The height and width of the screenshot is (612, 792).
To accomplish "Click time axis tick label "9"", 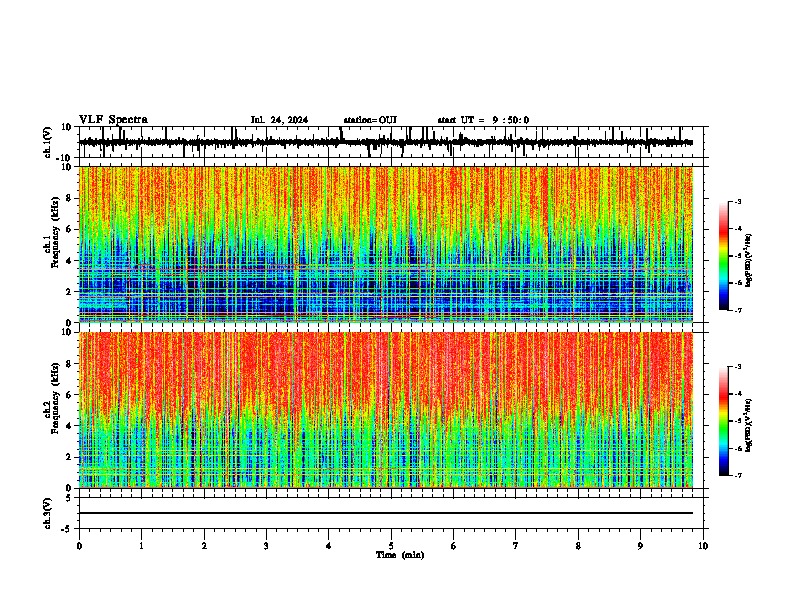I will (x=640, y=546).
